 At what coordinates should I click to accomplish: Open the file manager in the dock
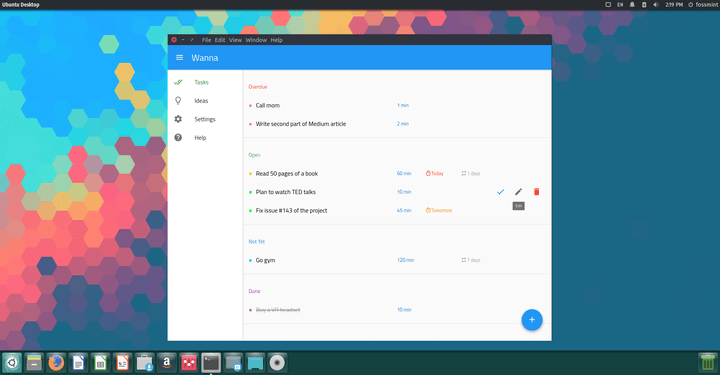(x=34, y=363)
